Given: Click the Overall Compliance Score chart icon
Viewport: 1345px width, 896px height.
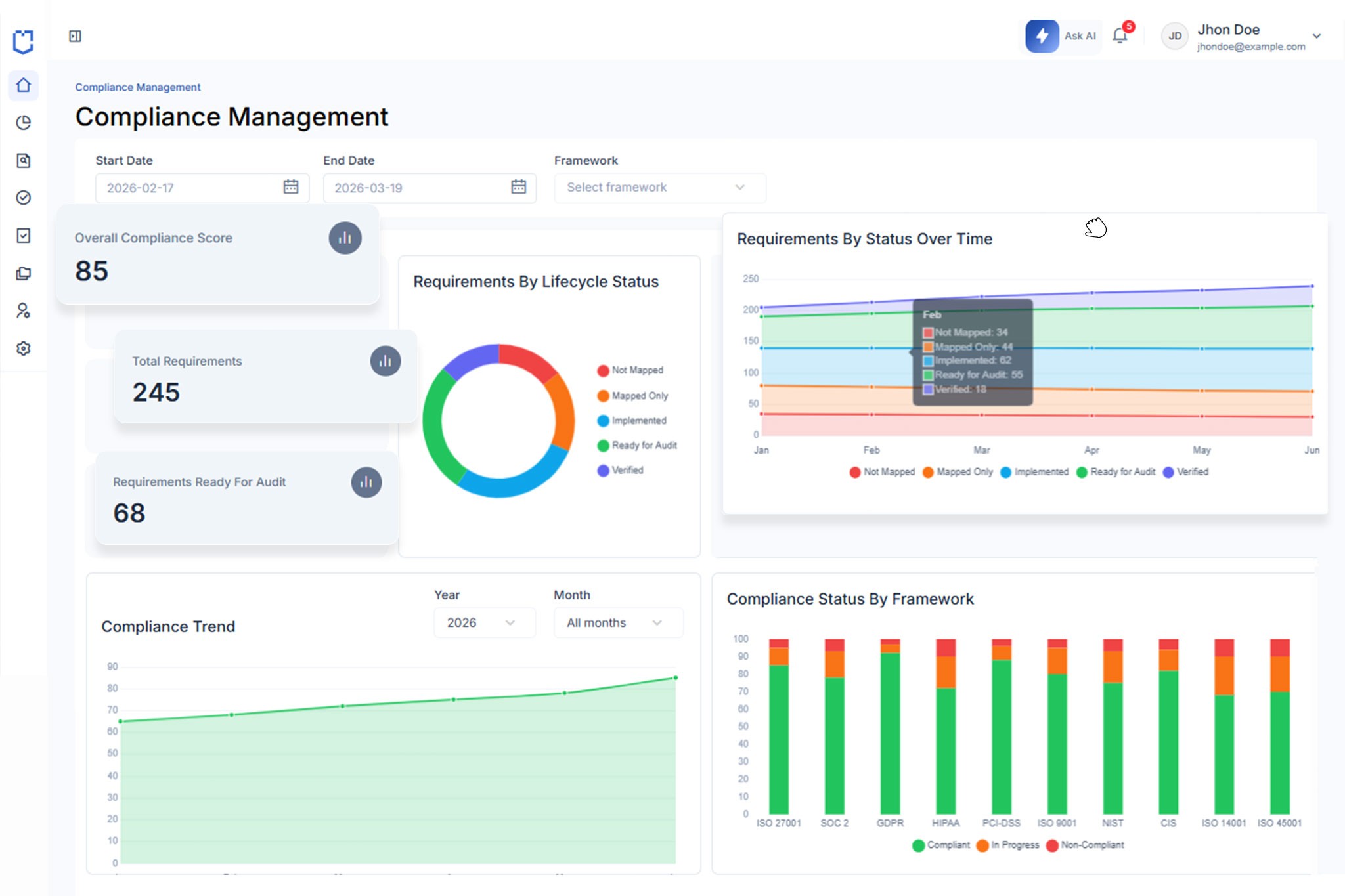Looking at the screenshot, I should pyautogui.click(x=345, y=238).
